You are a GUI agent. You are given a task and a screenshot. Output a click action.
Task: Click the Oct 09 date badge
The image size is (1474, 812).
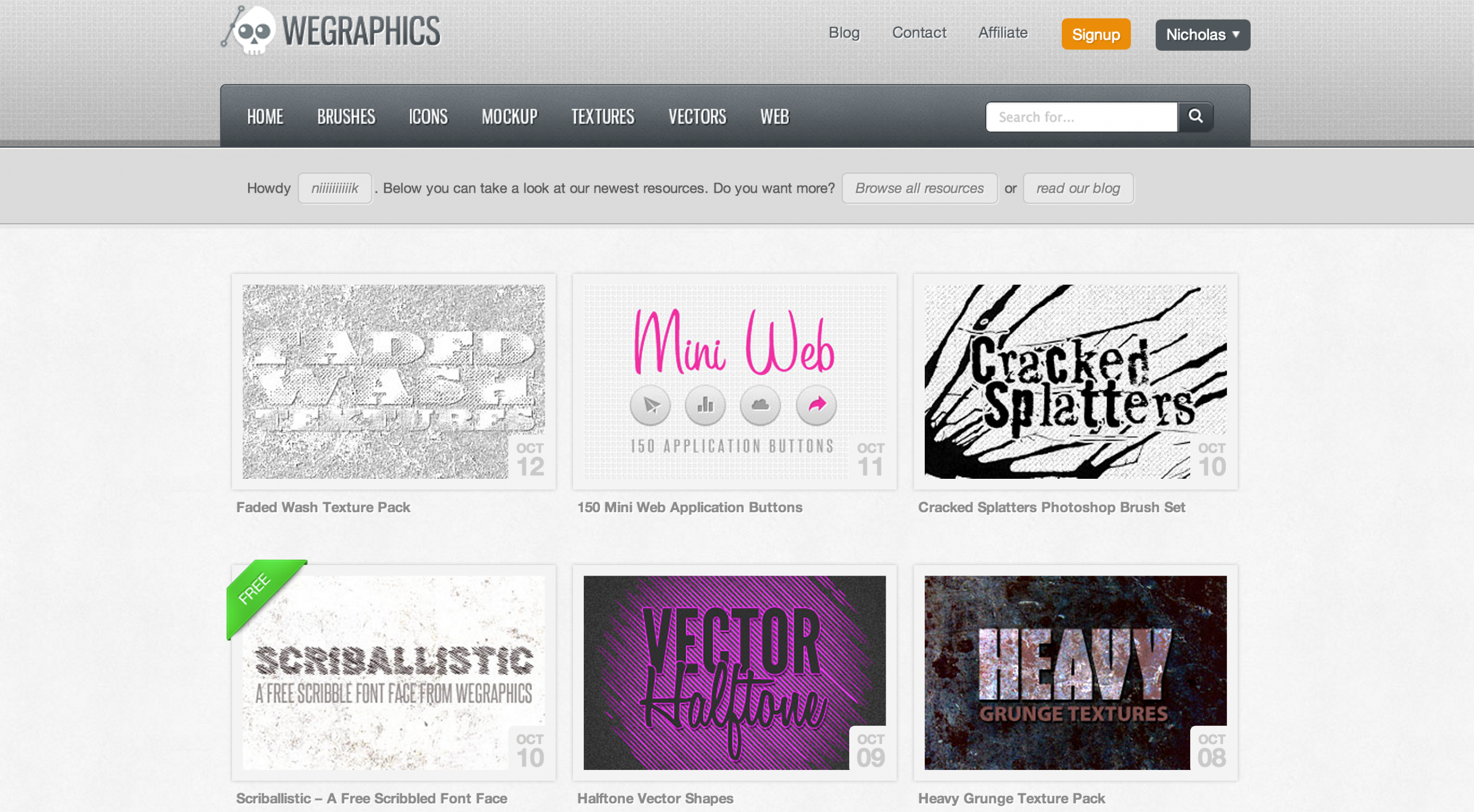[870, 750]
